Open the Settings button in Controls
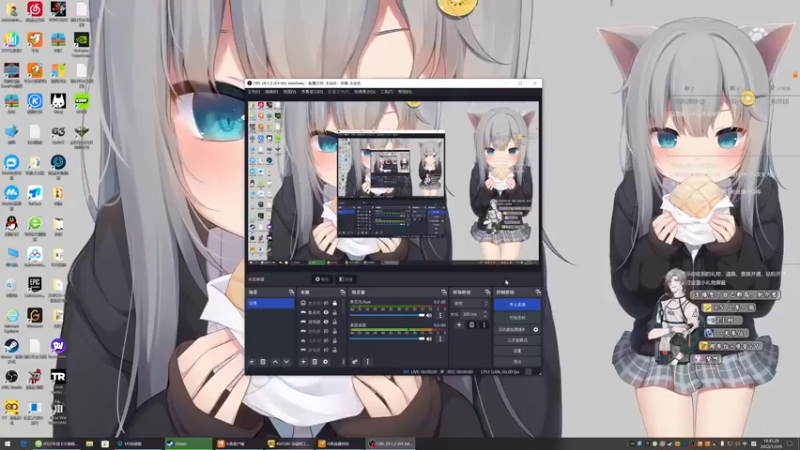Viewport: 800px width, 450px height. tap(517, 351)
